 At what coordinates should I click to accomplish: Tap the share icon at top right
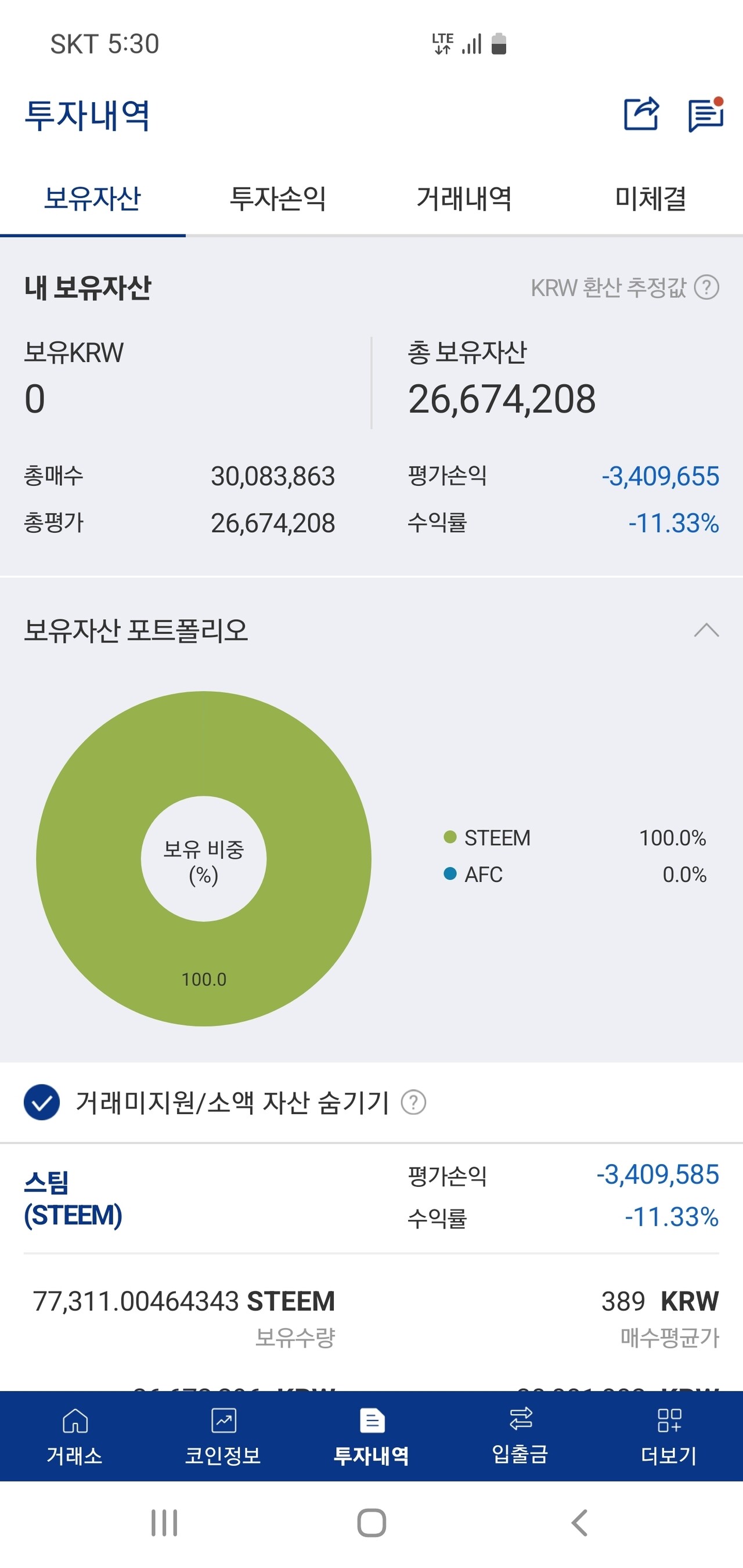tap(643, 114)
